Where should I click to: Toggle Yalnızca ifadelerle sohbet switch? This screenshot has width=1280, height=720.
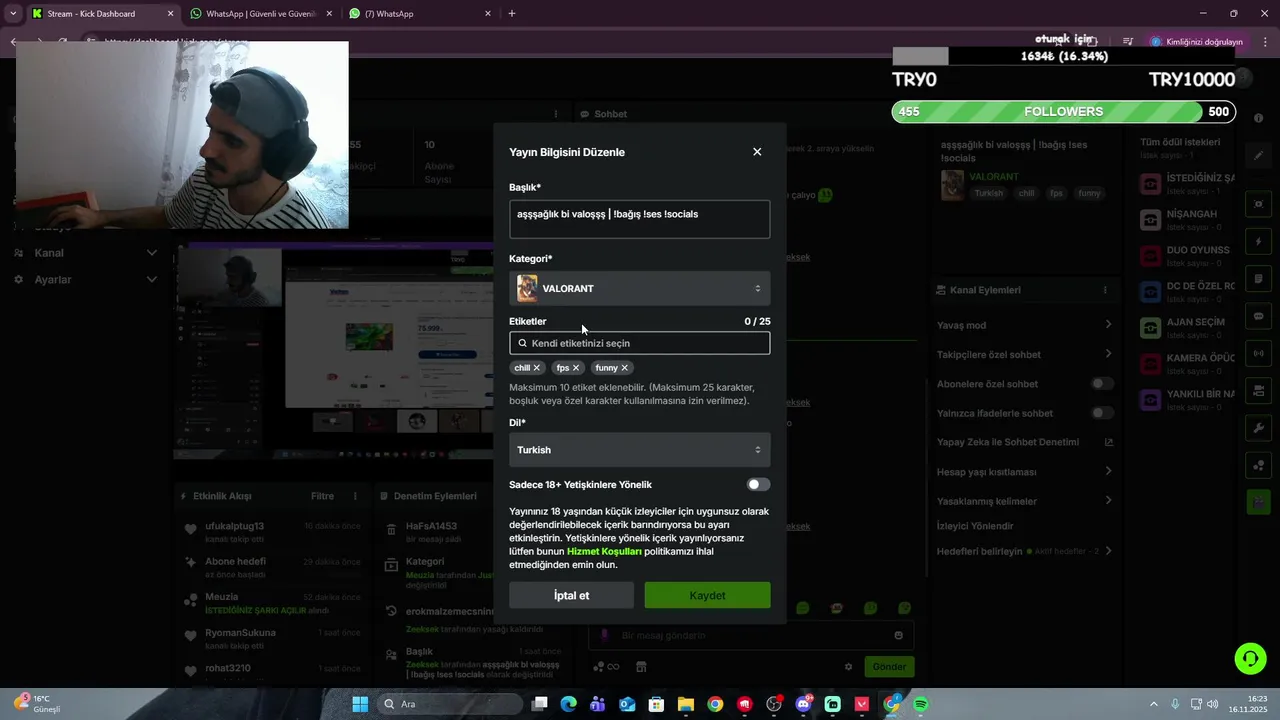1102,413
